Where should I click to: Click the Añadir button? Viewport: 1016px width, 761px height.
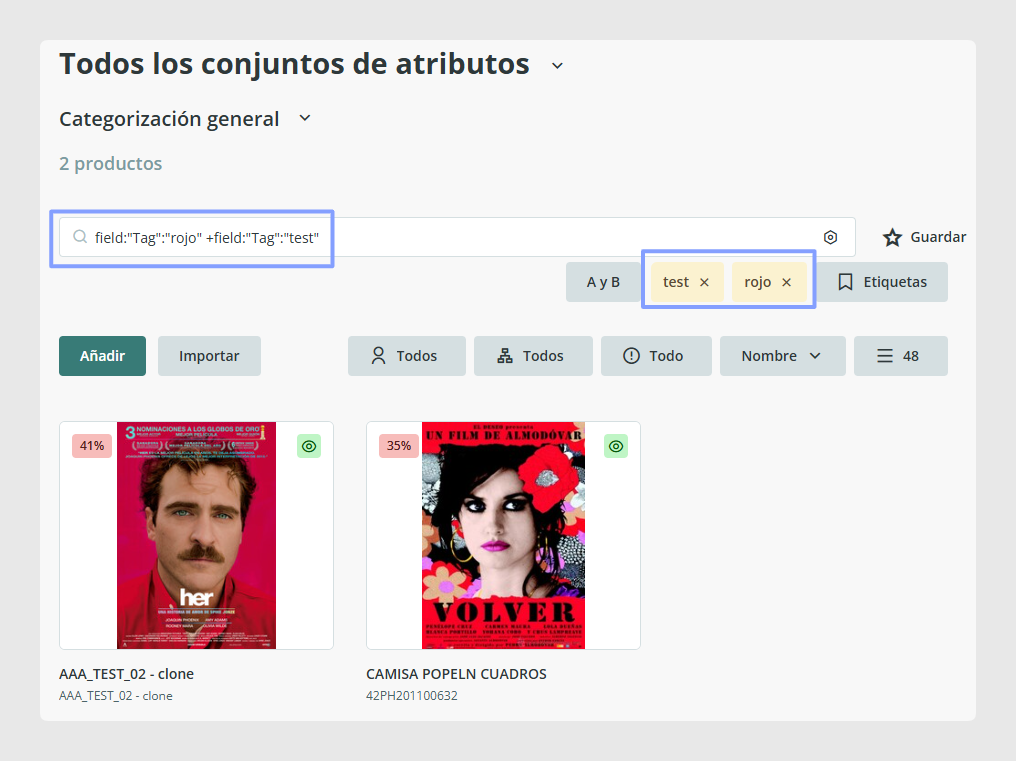(x=102, y=356)
